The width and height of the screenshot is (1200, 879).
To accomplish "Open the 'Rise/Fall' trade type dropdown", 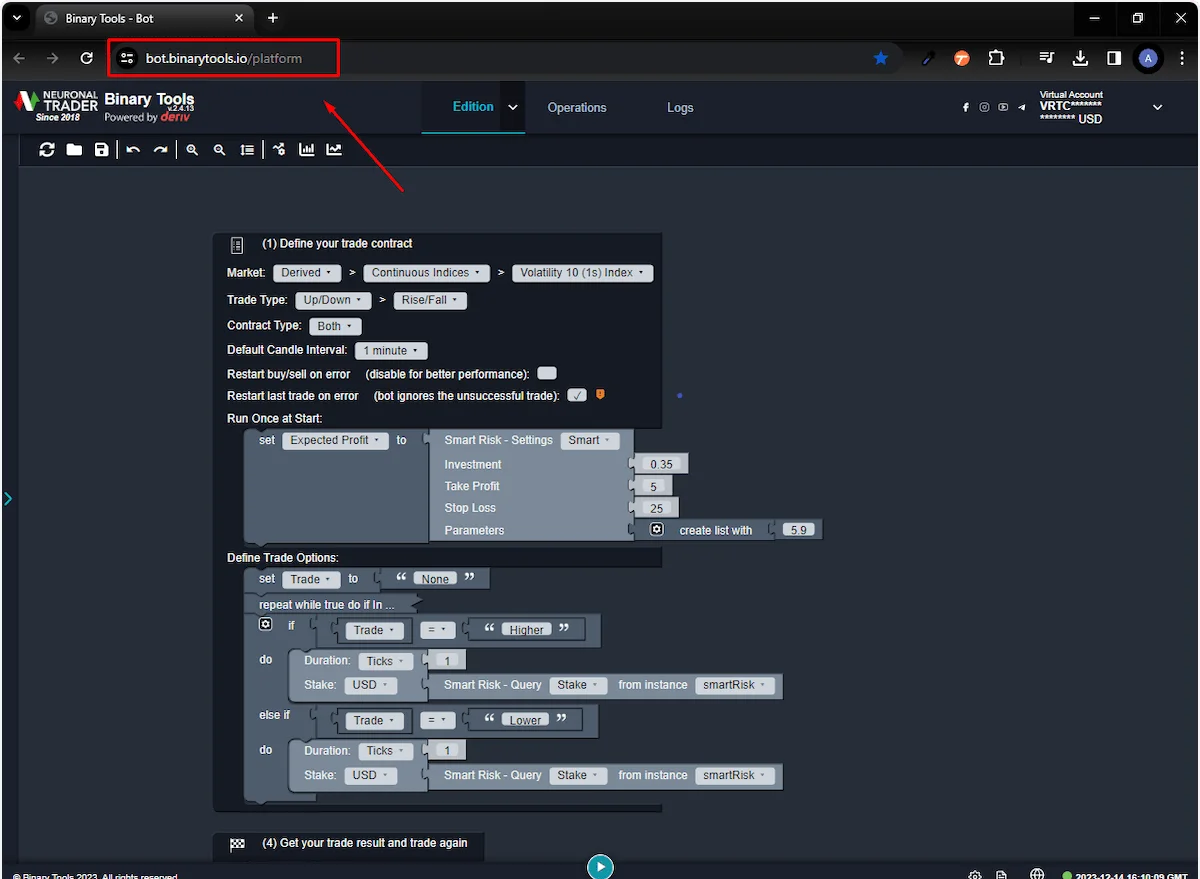I will click(430, 300).
